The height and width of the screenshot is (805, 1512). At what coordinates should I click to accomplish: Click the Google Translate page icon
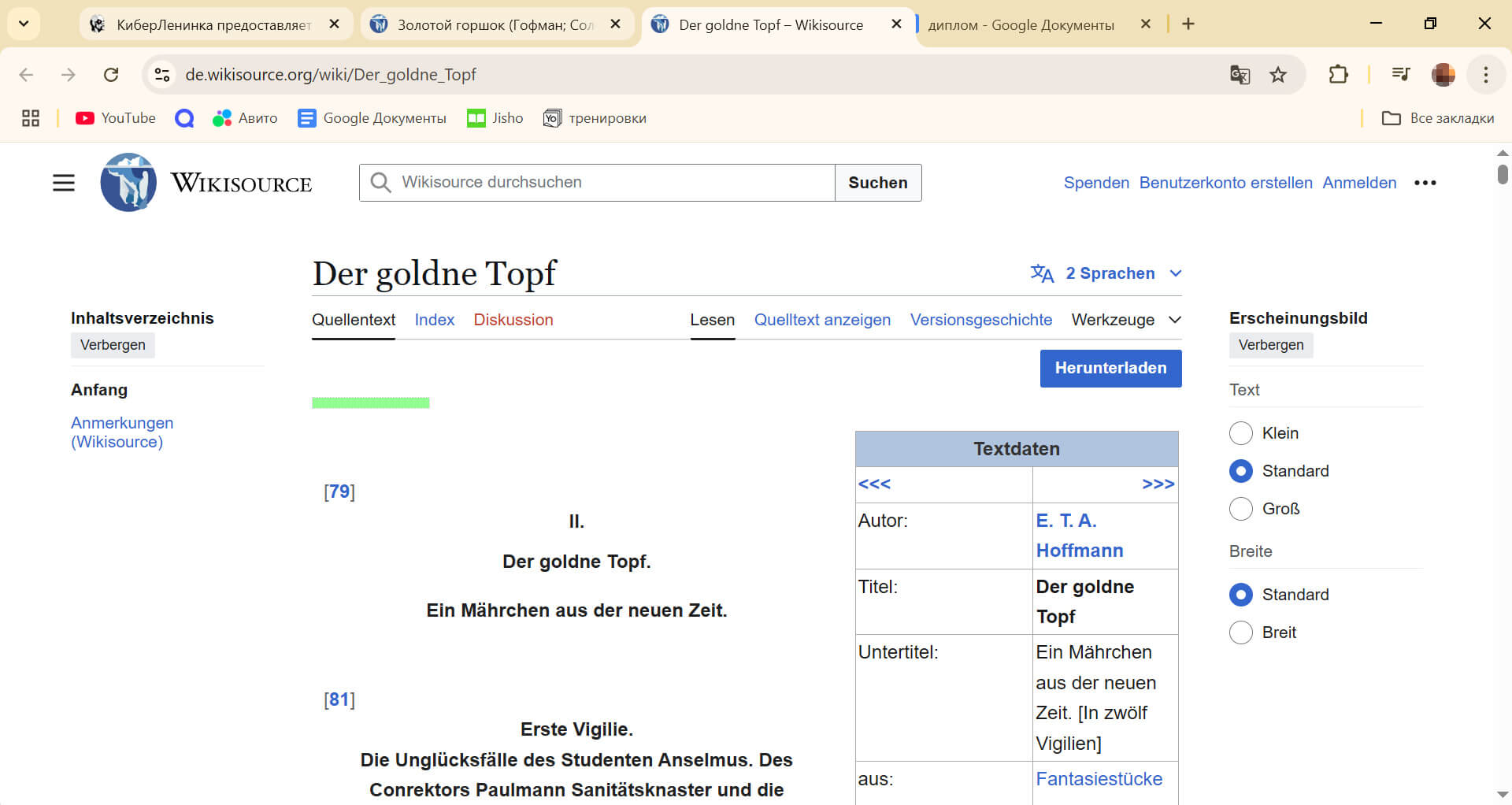pos(1240,75)
